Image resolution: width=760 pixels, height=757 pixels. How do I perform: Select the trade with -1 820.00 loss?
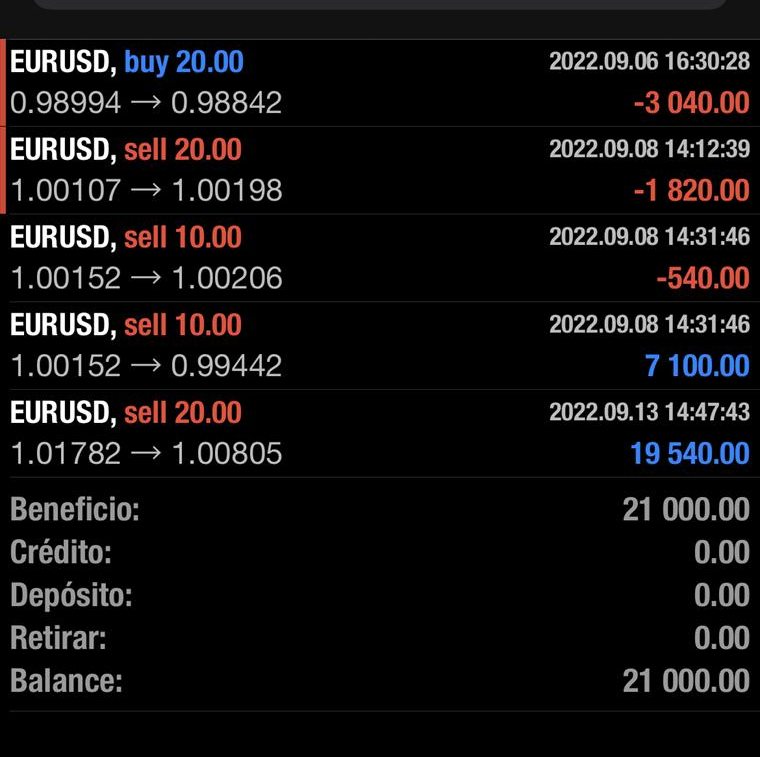click(380, 171)
